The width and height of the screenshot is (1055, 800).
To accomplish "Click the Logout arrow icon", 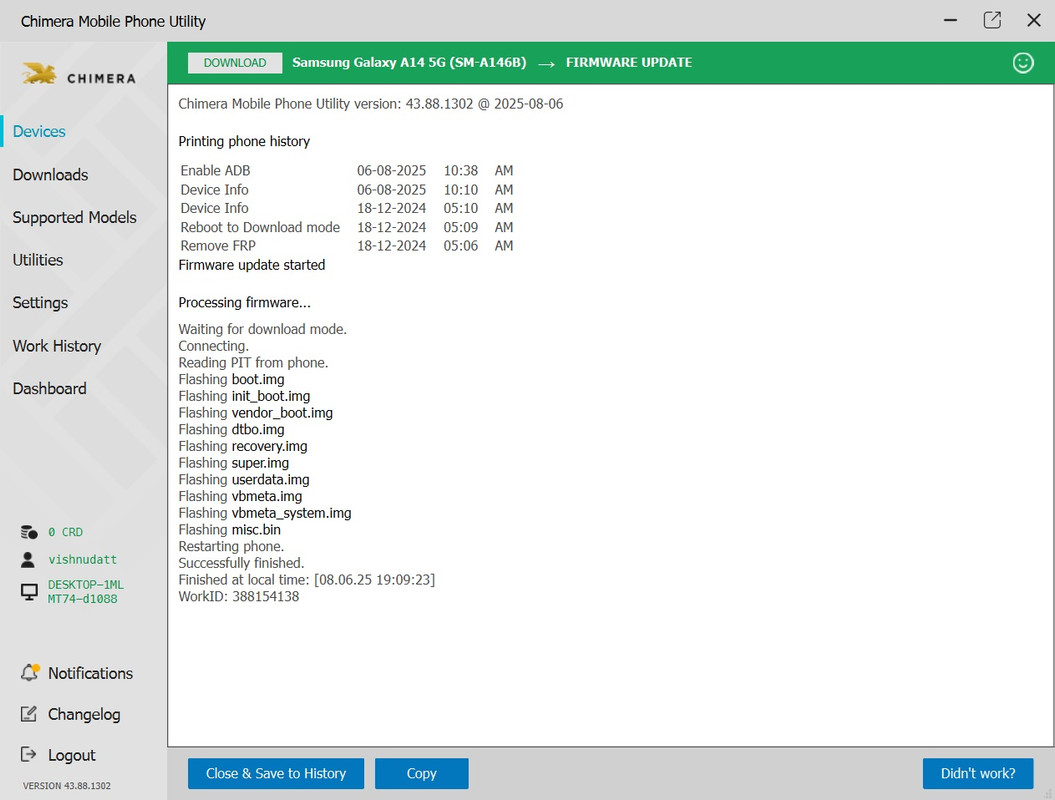I will pyautogui.click(x=28, y=754).
